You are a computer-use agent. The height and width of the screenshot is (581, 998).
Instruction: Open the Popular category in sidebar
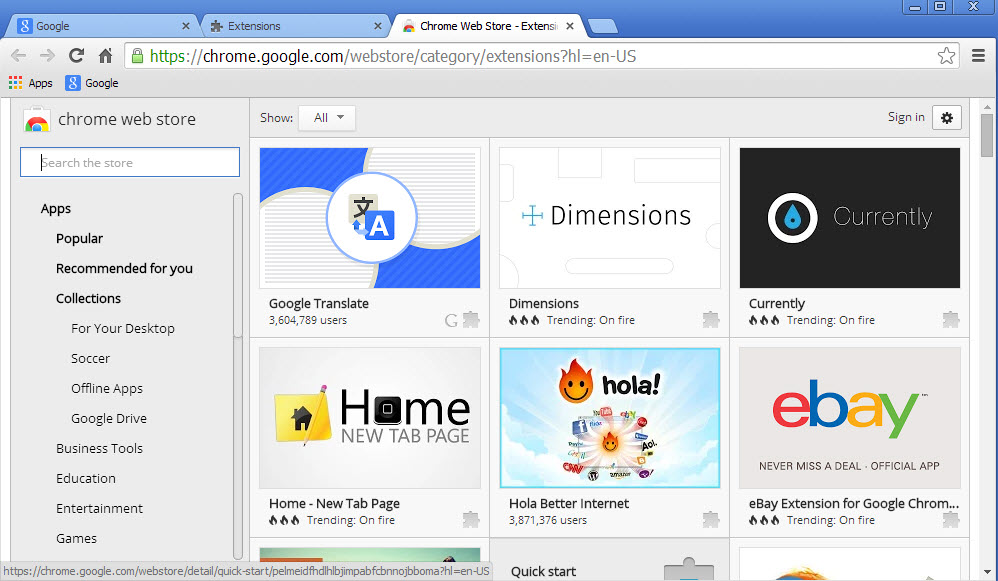80,239
